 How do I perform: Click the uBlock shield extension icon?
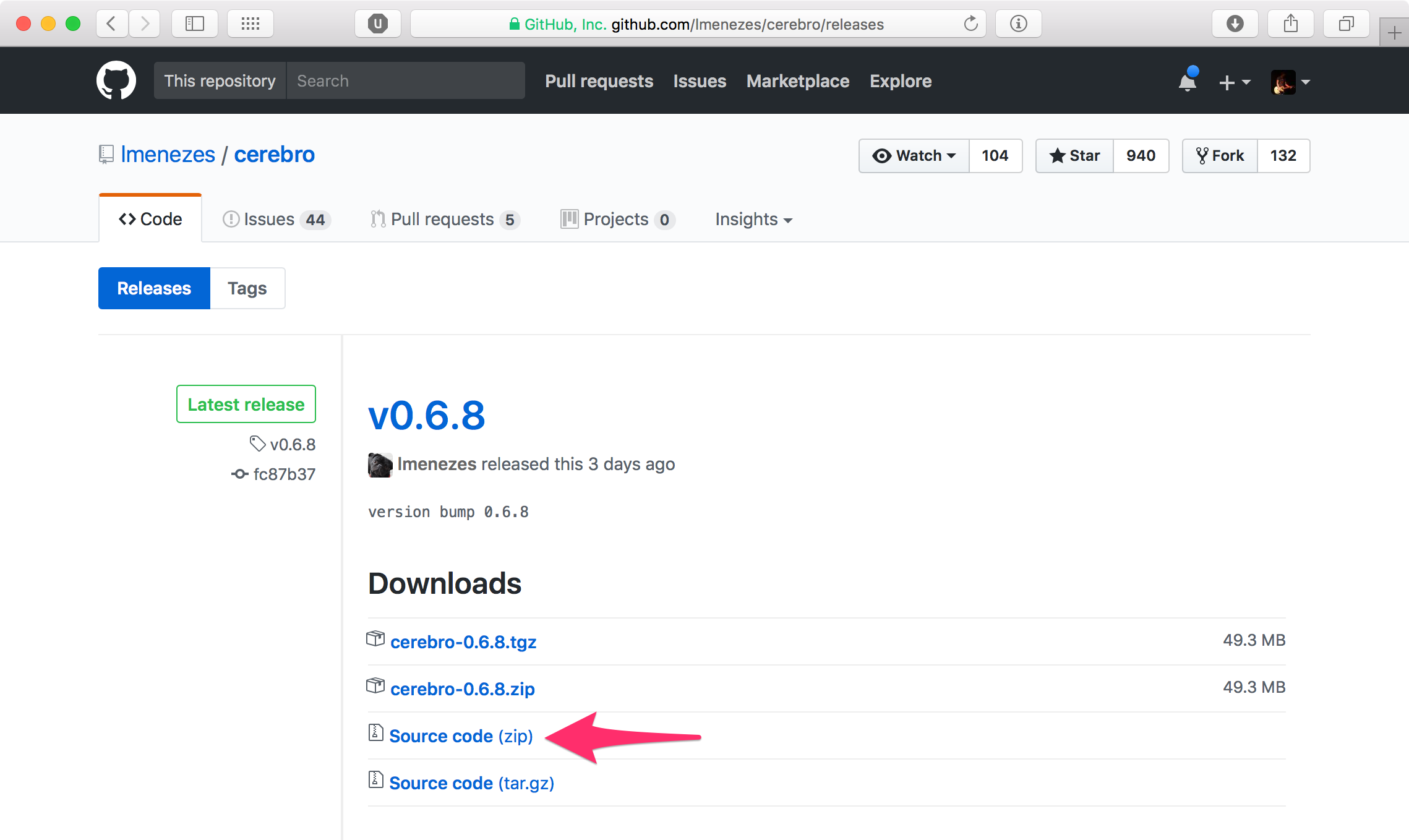378,24
